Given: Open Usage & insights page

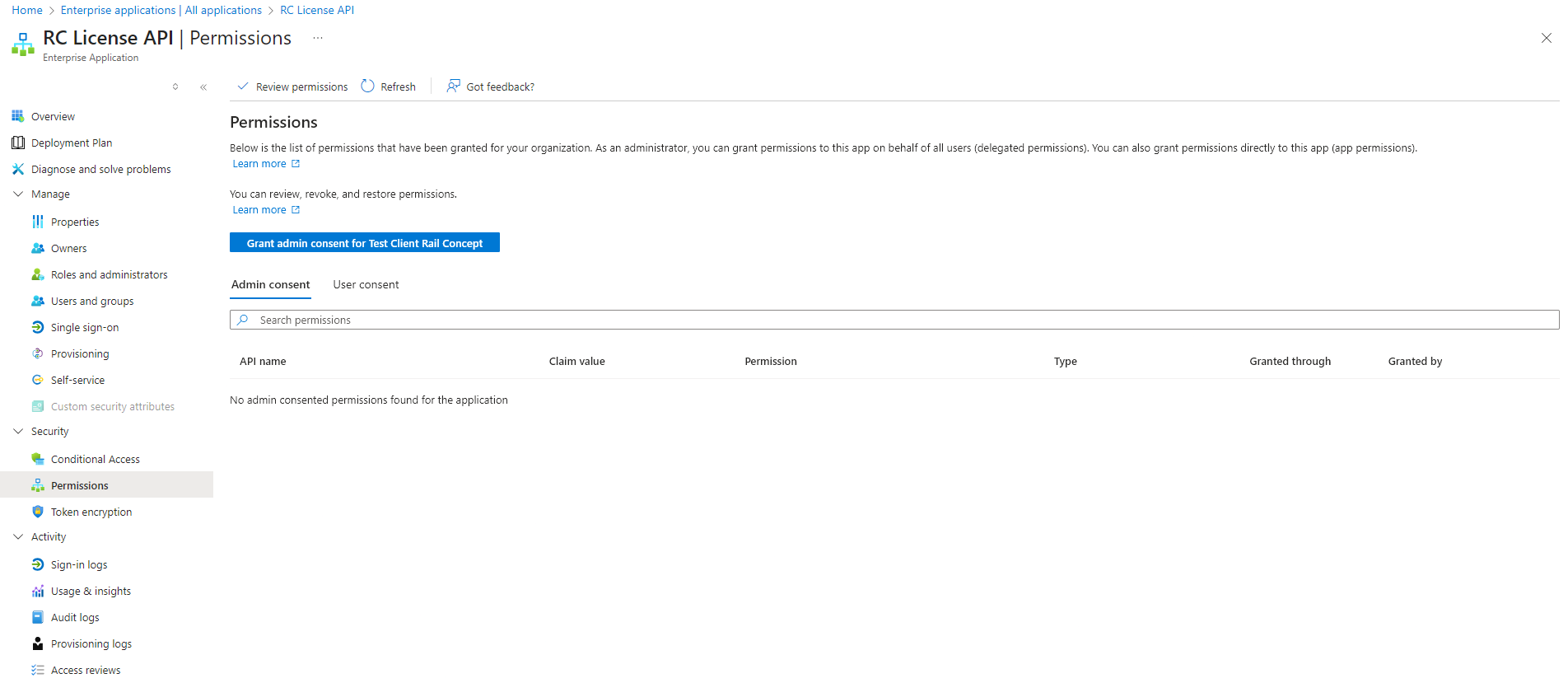Looking at the screenshot, I should 91,592.
